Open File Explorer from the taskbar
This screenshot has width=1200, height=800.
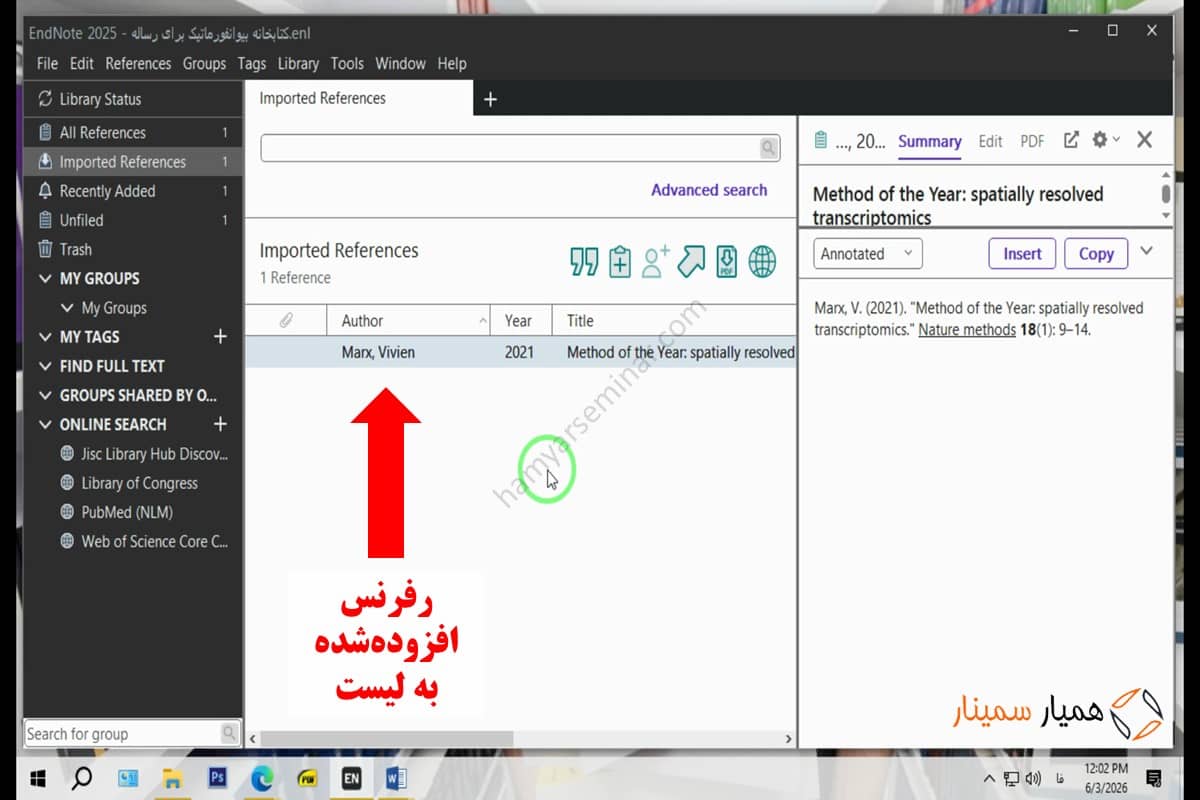172,778
